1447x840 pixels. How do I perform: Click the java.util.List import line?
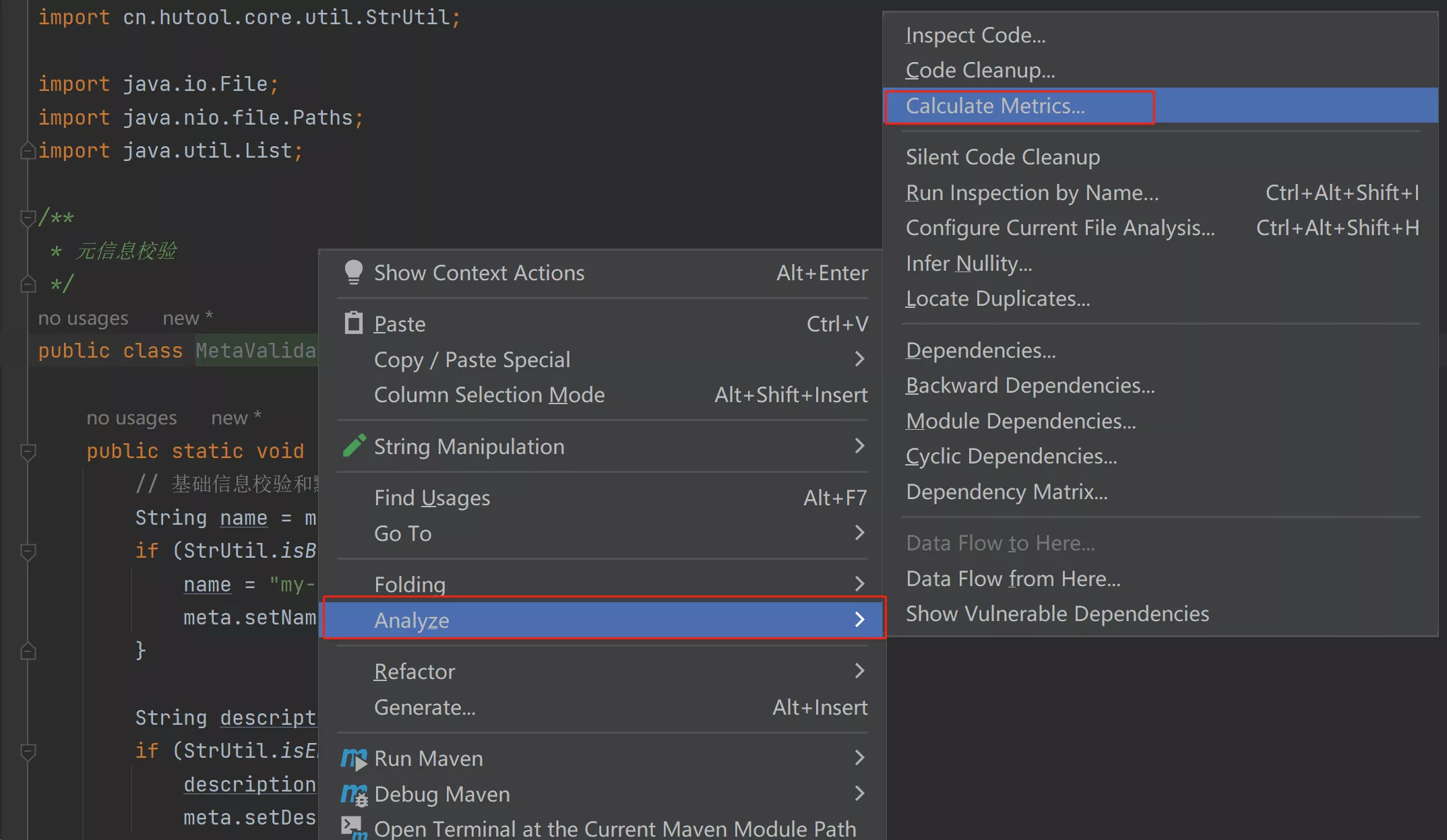tap(171, 150)
